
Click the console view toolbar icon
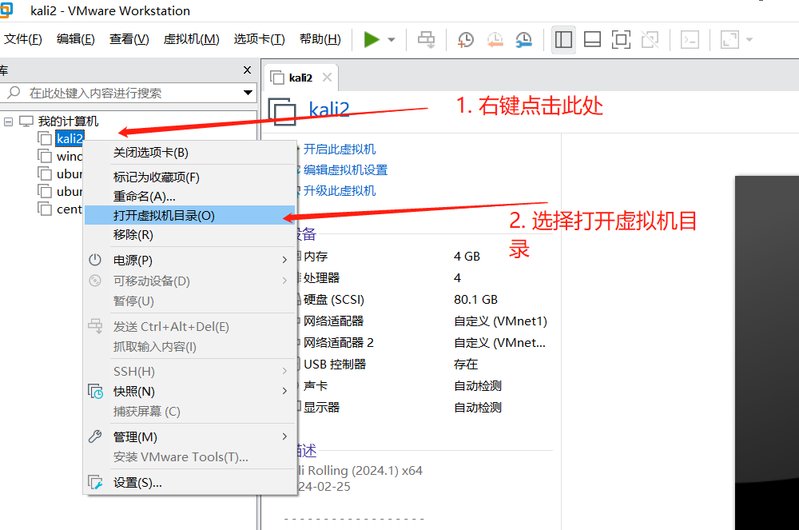689,39
